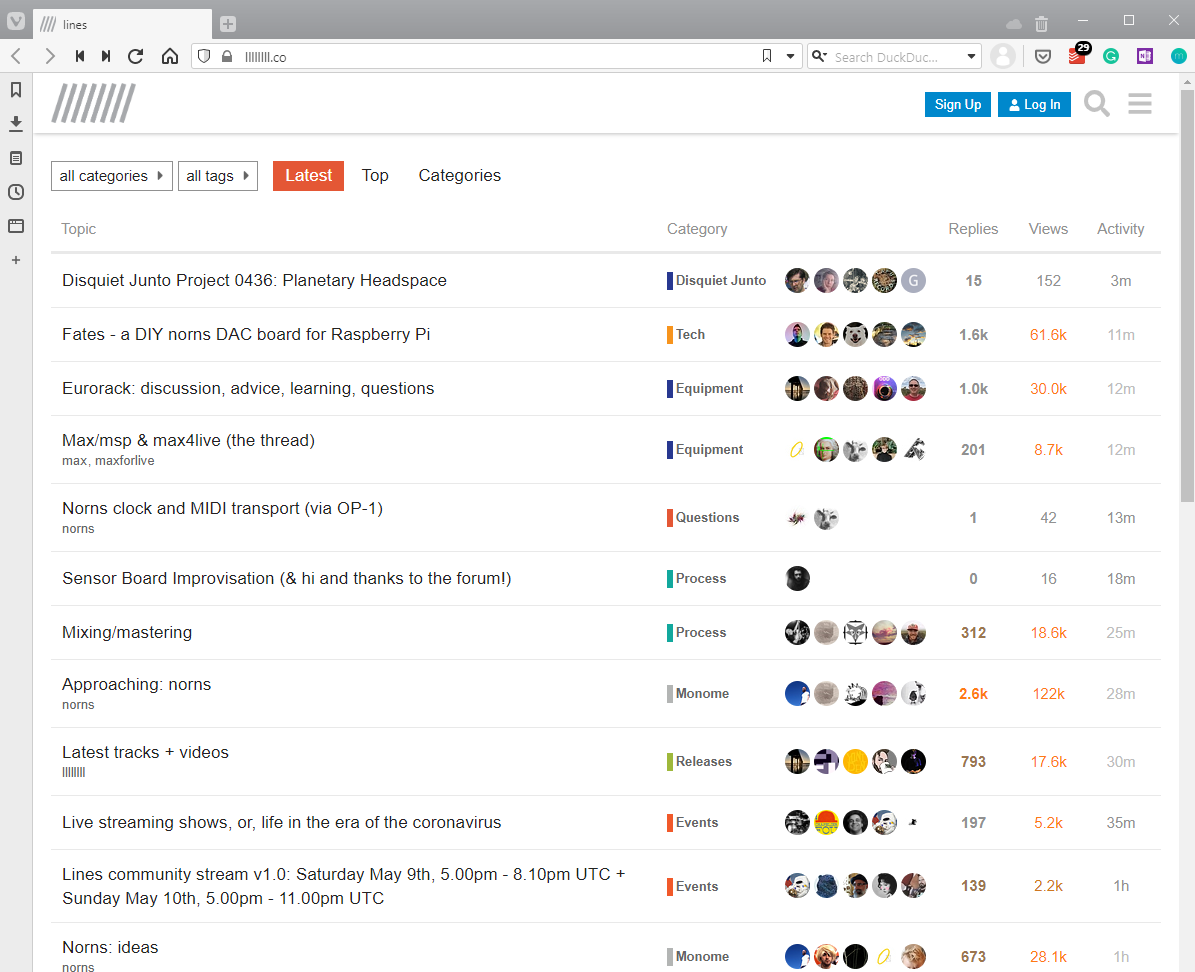The image size is (1195, 972).
Task: Expand the all categories dropdown
Action: pyautogui.click(x=112, y=176)
